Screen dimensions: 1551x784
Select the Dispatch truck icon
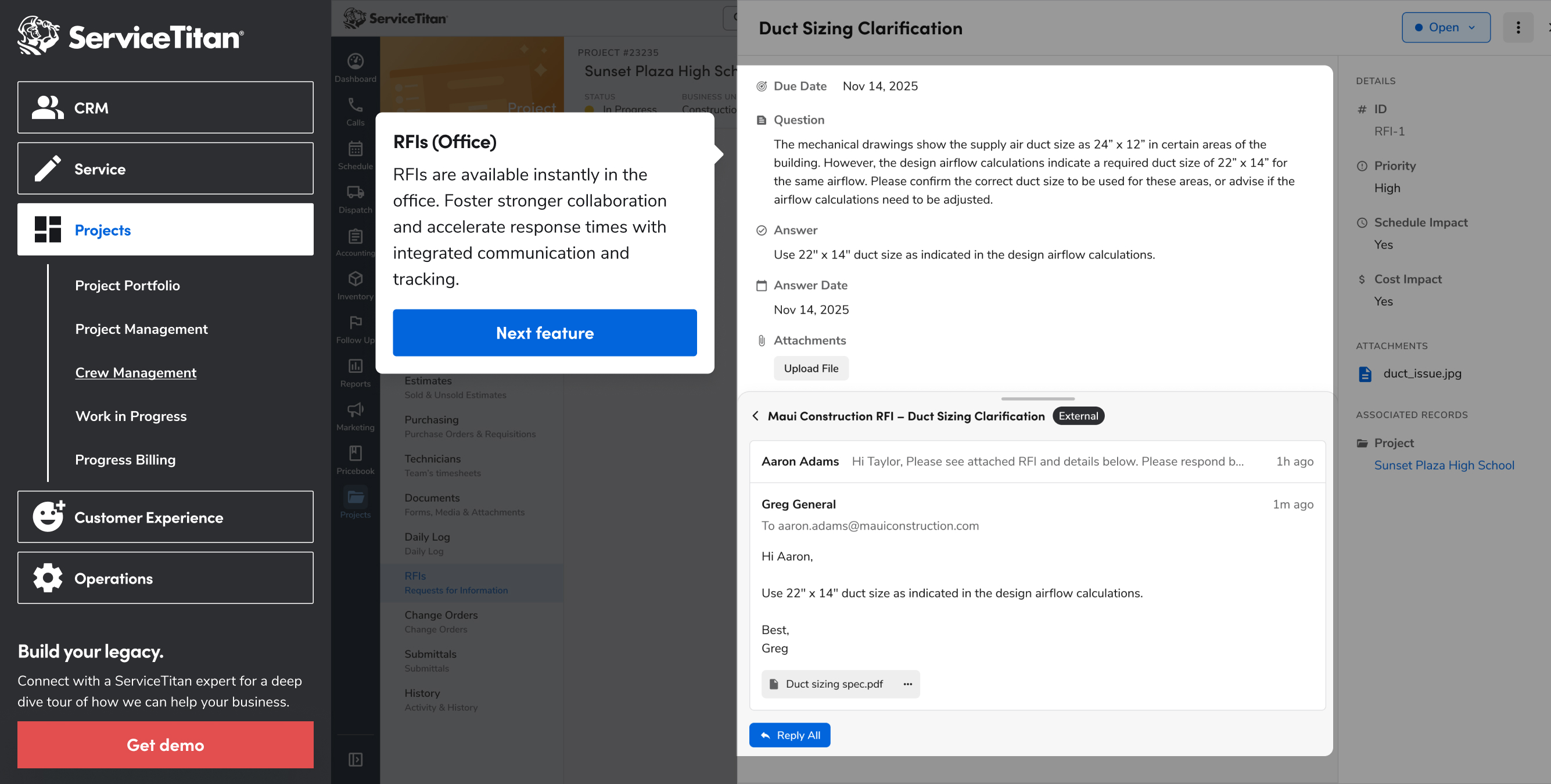[x=356, y=193]
